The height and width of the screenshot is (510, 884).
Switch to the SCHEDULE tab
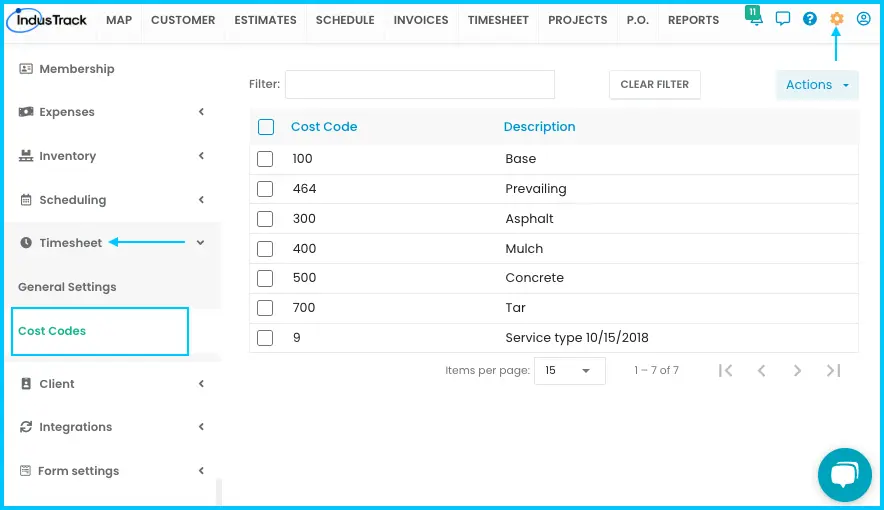click(x=345, y=20)
